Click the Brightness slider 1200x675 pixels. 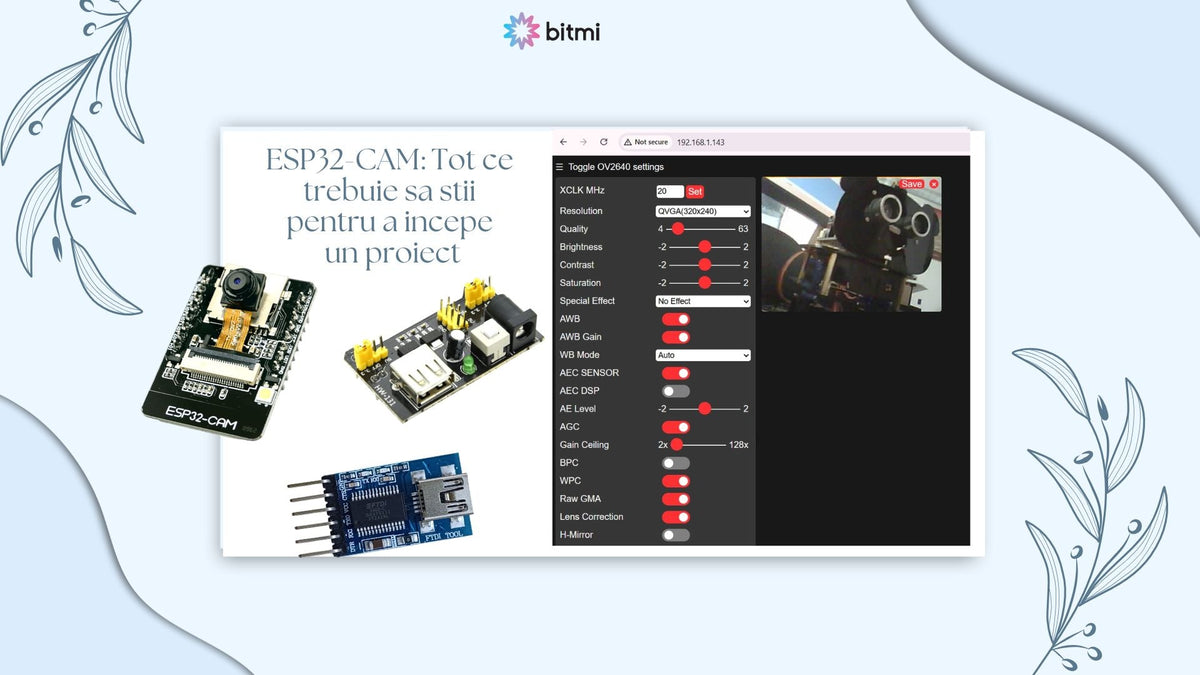pos(704,247)
